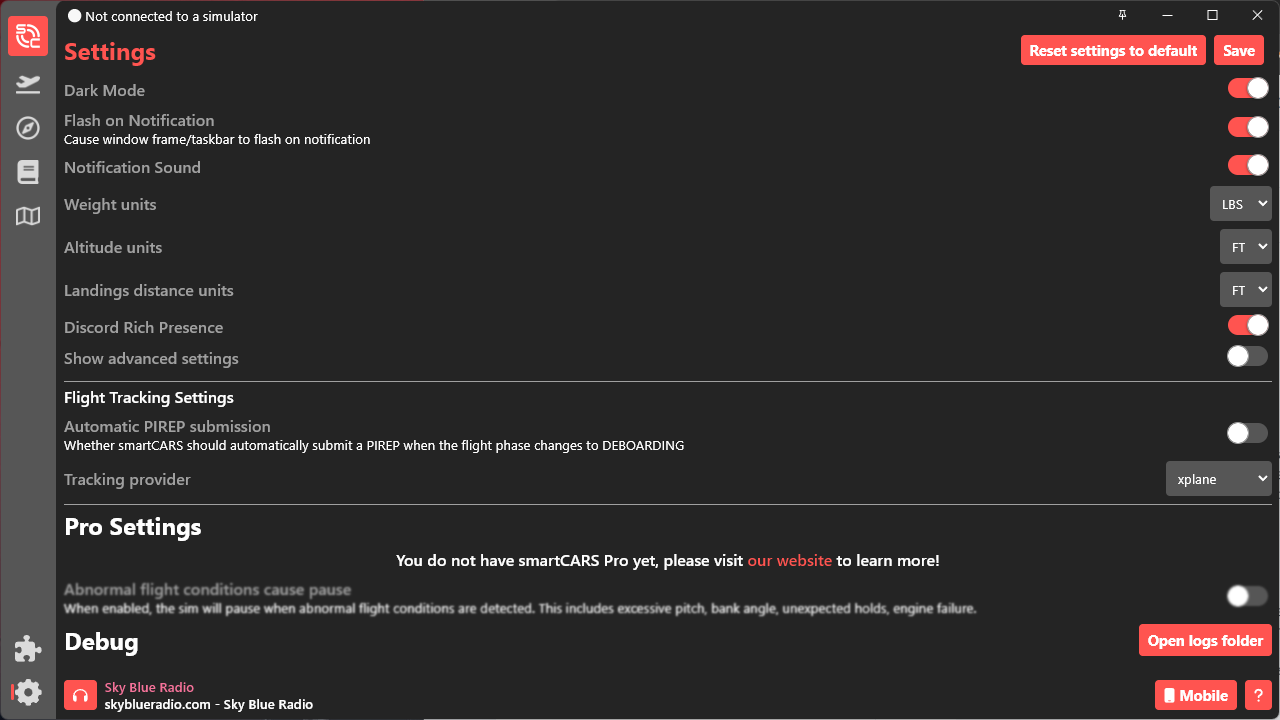
Task: Open the Weight units LBS dropdown
Action: [x=1241, y=204]
